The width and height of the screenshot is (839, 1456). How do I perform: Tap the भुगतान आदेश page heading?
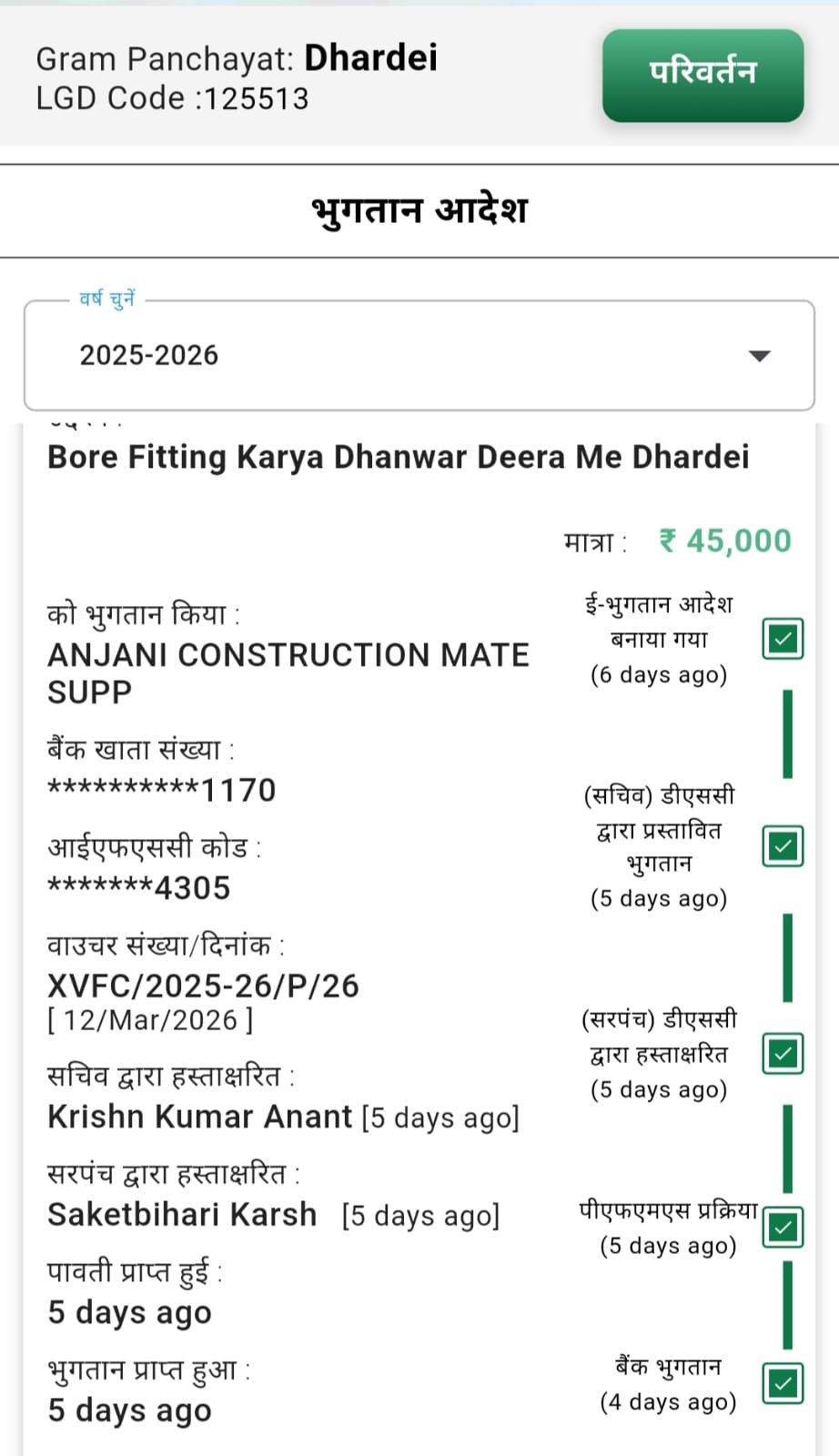point(419,210)
